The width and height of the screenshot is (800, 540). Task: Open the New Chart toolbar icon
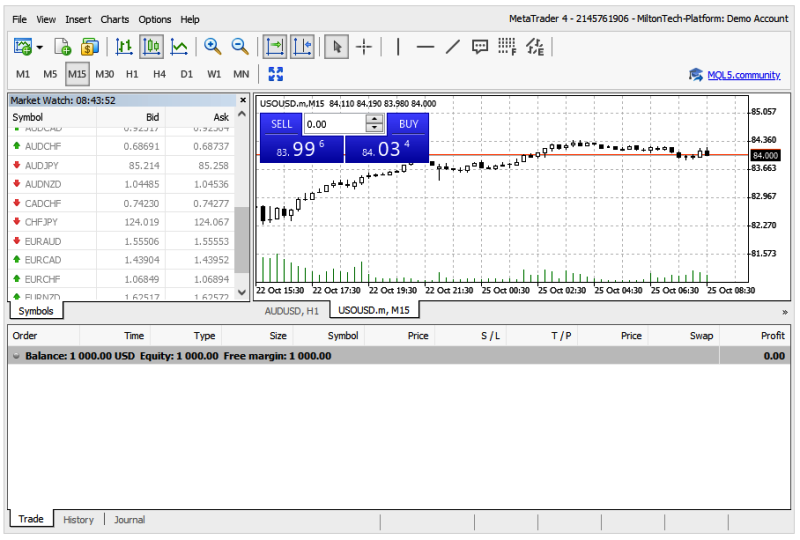coord(22,47)
